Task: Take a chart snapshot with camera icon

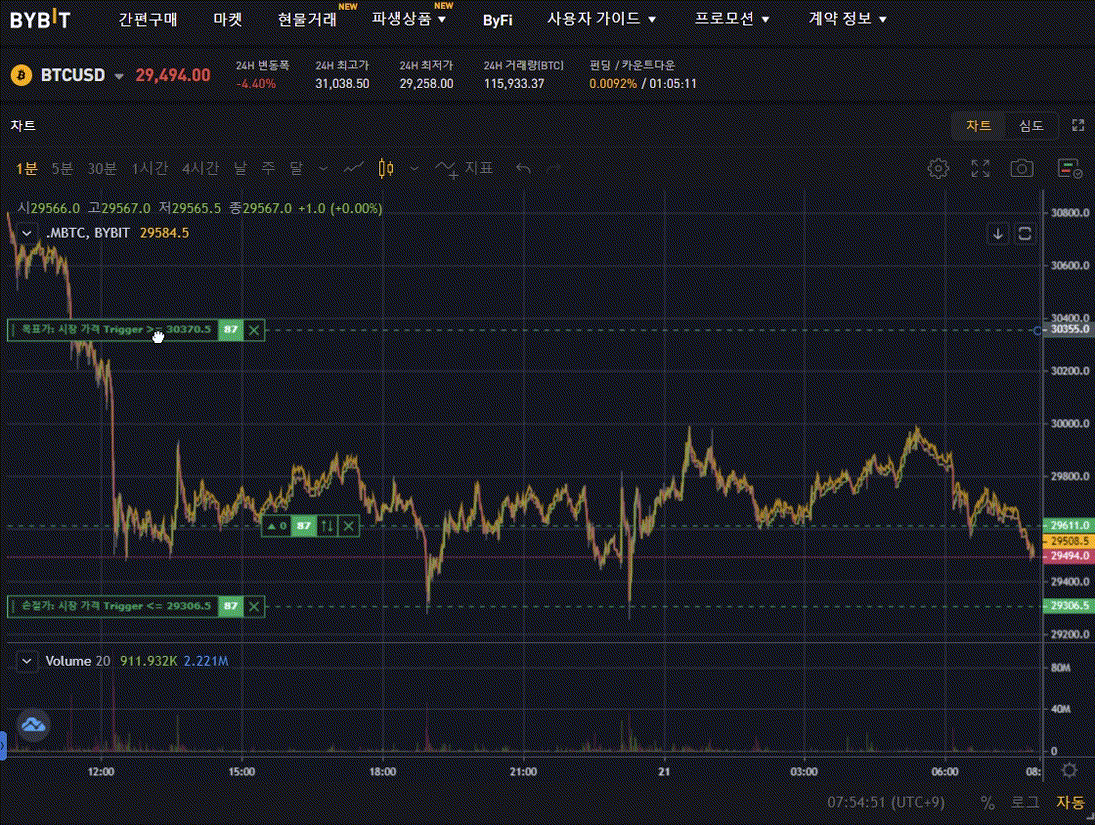Action: coord(1021,168)
